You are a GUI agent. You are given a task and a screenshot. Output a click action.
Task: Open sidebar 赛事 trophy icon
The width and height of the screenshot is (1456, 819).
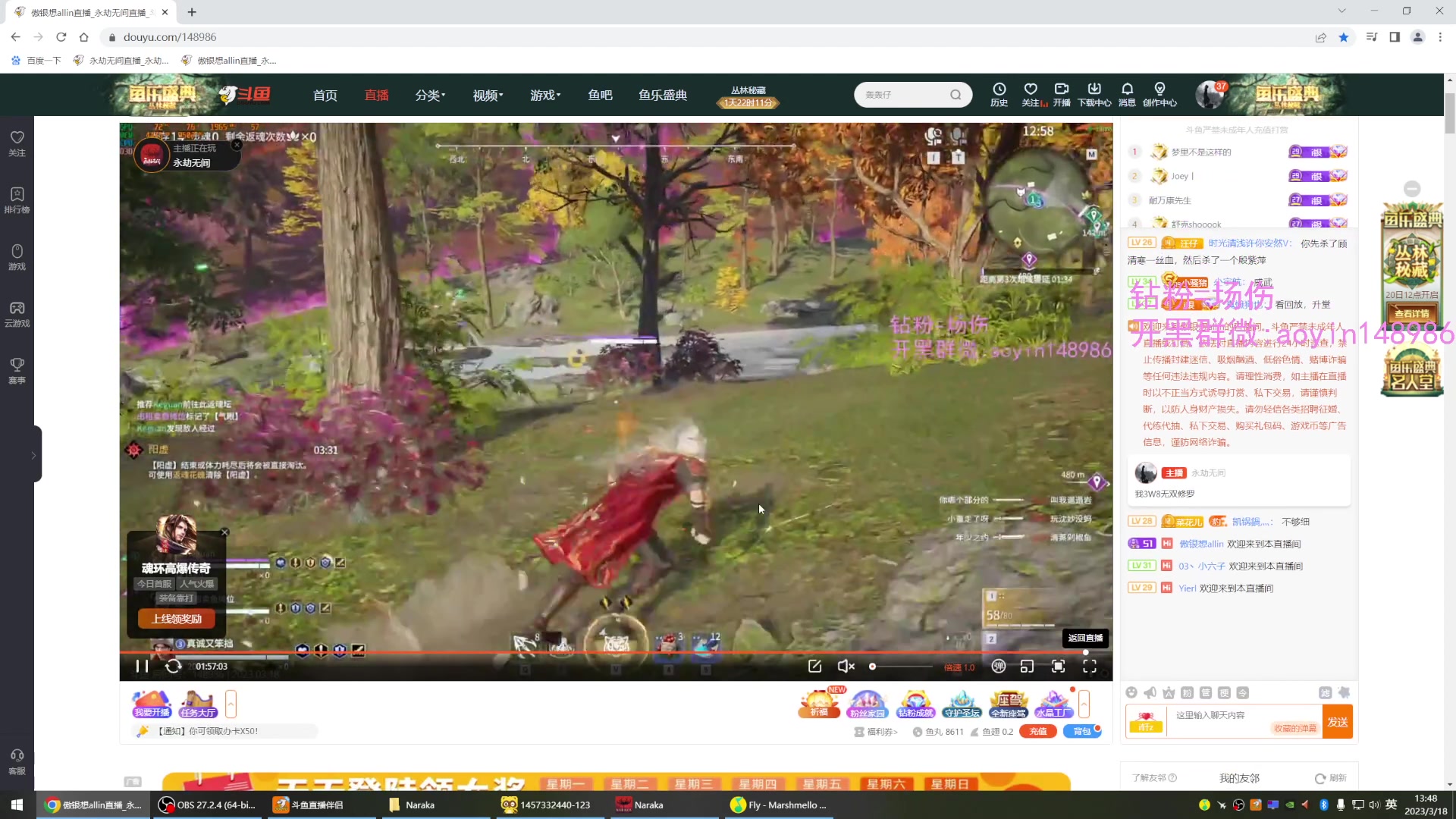[x=17, y=370]
